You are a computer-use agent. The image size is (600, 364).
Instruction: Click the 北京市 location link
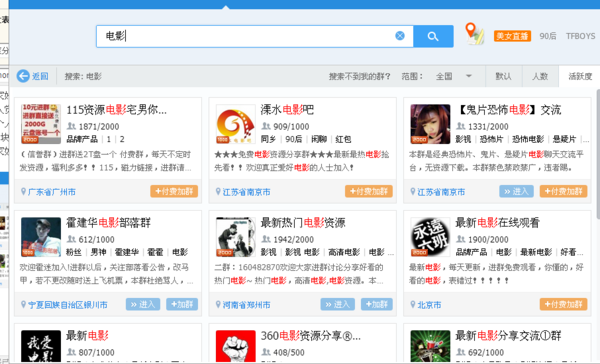[429, 305]
